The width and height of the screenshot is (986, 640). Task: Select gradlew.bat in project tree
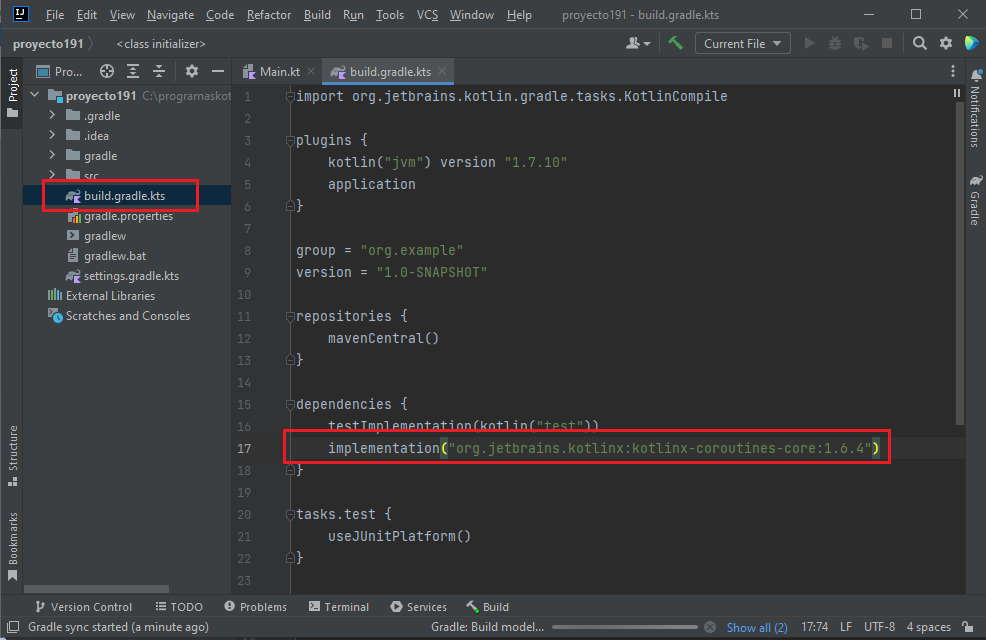pyautogui.click(x=114, y=256)
